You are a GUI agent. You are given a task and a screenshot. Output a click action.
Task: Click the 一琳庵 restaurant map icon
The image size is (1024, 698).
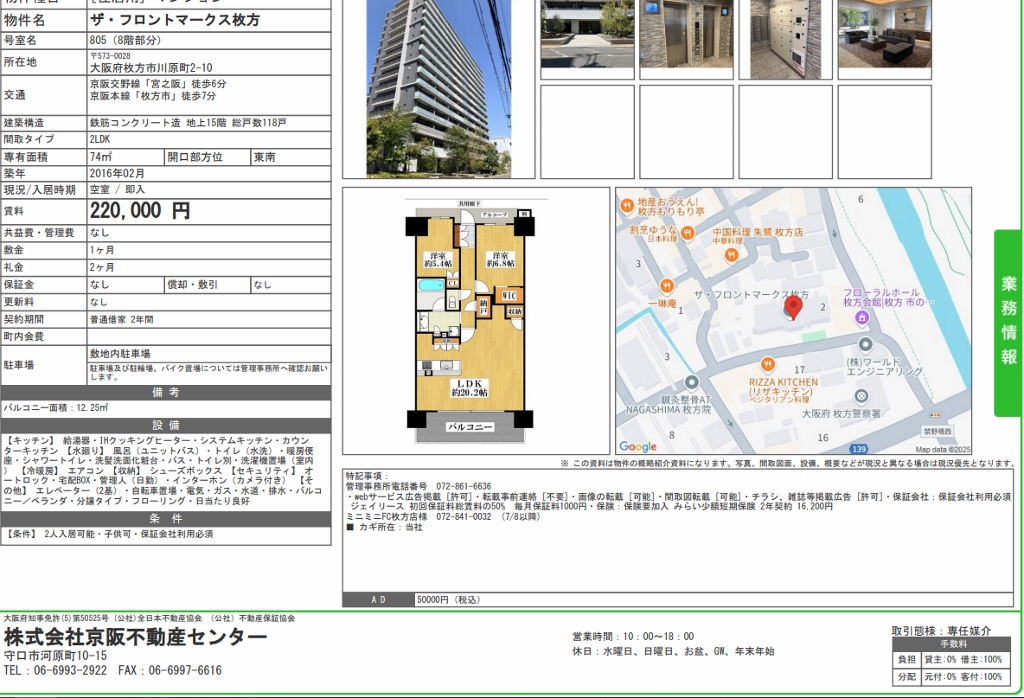click(x=666, y=283)
